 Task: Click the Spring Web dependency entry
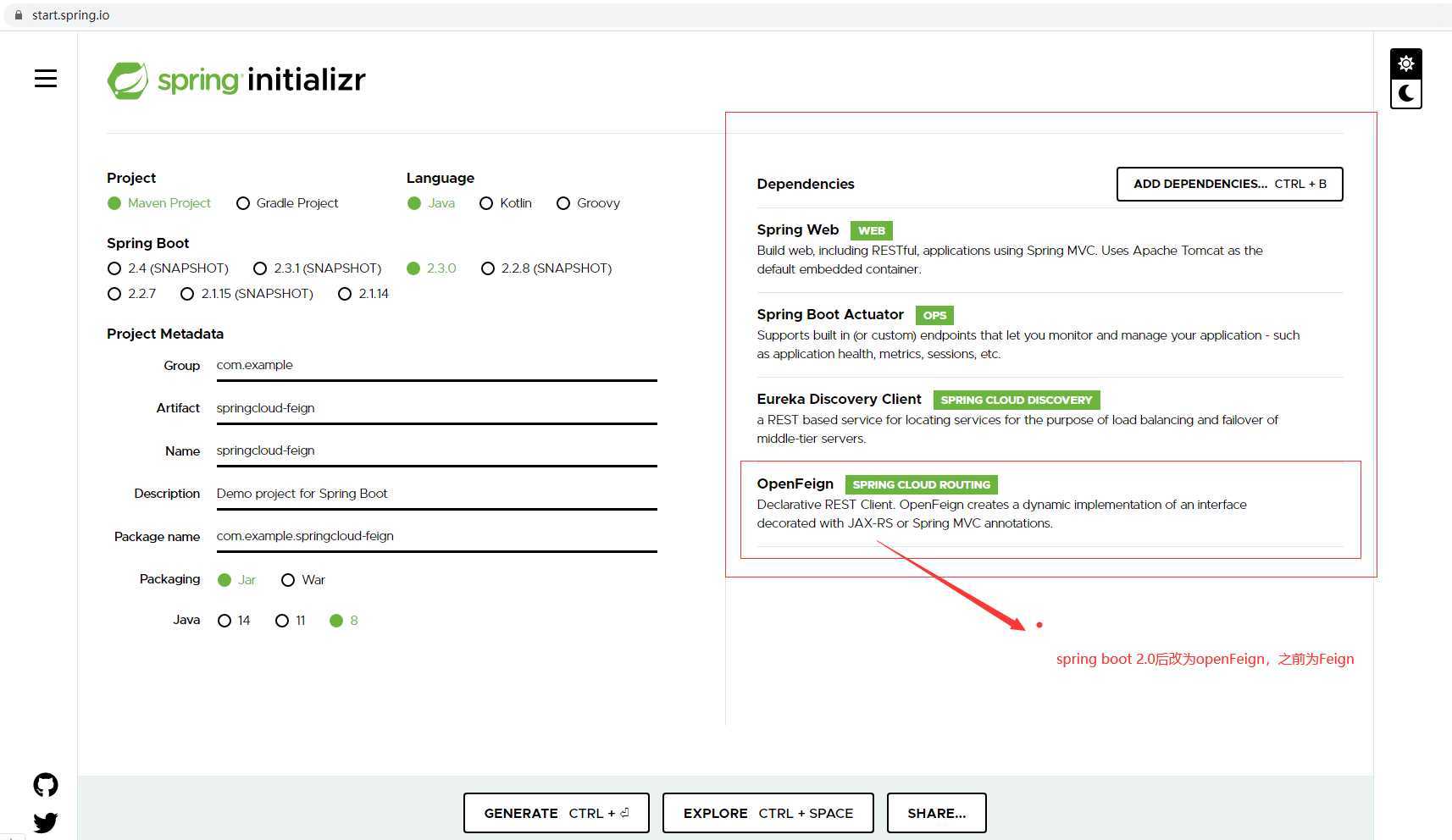(x=1050, y=249)
